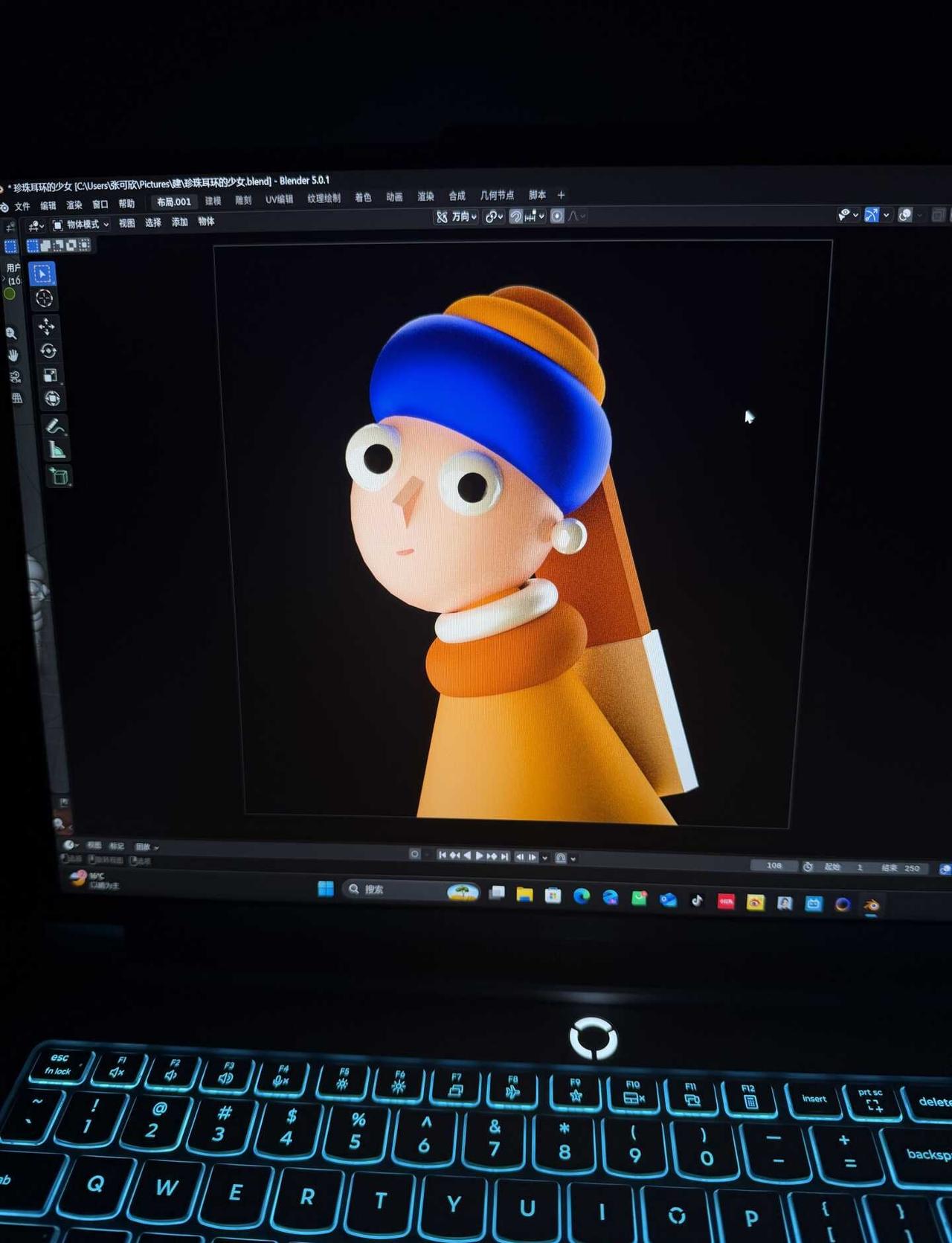Screen dimensions: 952x1243
Task: Jump to the previous keyframe
Action: 454,855
